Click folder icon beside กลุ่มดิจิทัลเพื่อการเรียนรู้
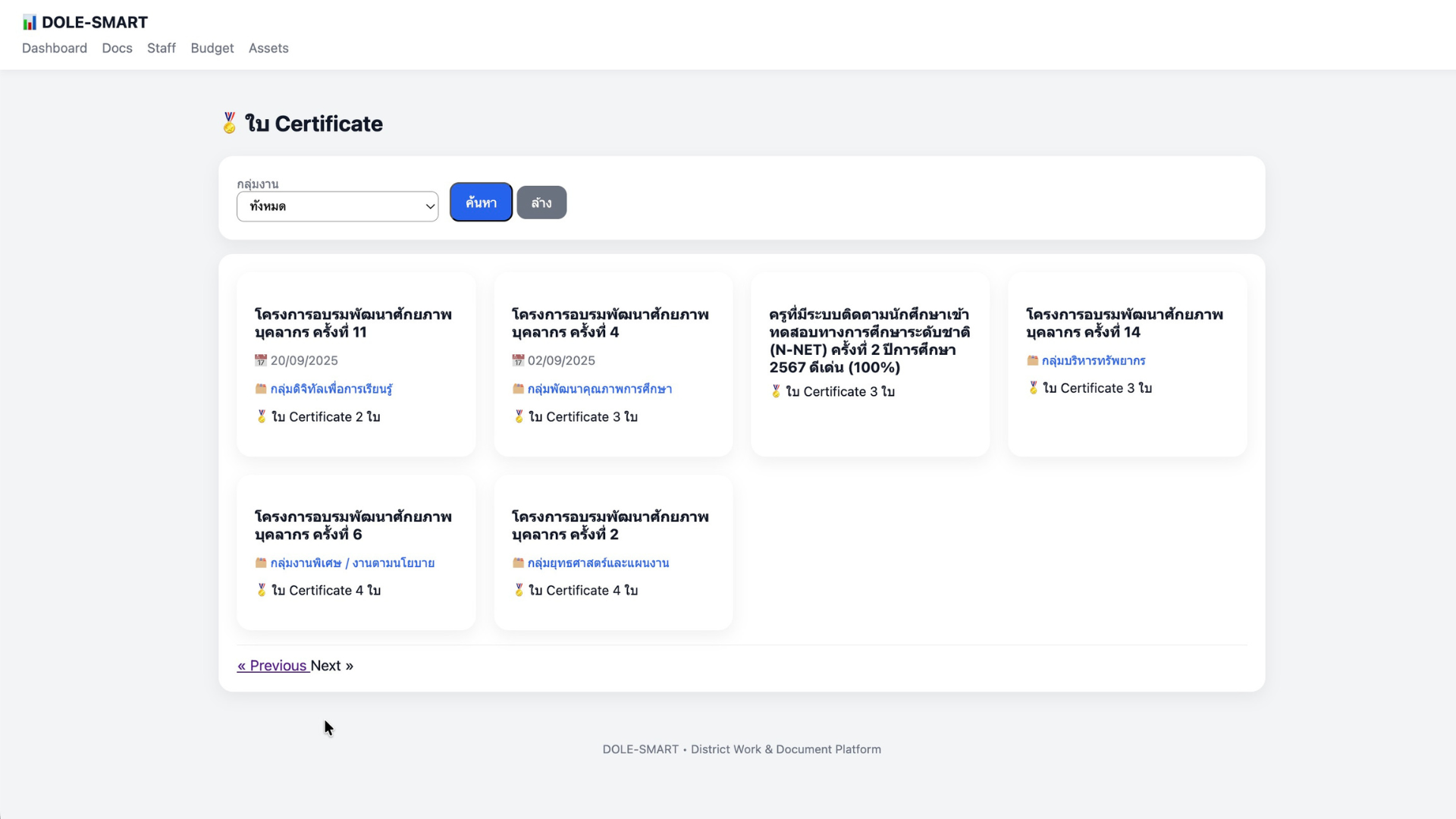The height and width of the screenshot is (819, 1456). point(261,389)
